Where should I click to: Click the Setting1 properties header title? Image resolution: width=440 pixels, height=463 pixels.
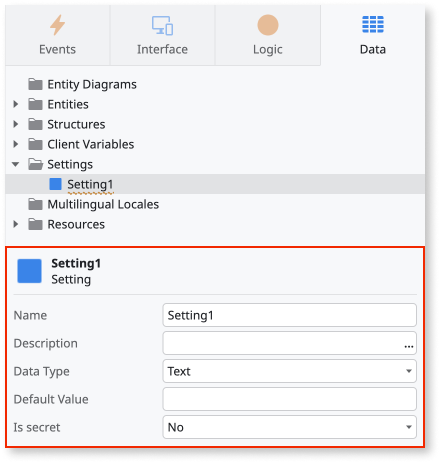[x=76, y=263]
